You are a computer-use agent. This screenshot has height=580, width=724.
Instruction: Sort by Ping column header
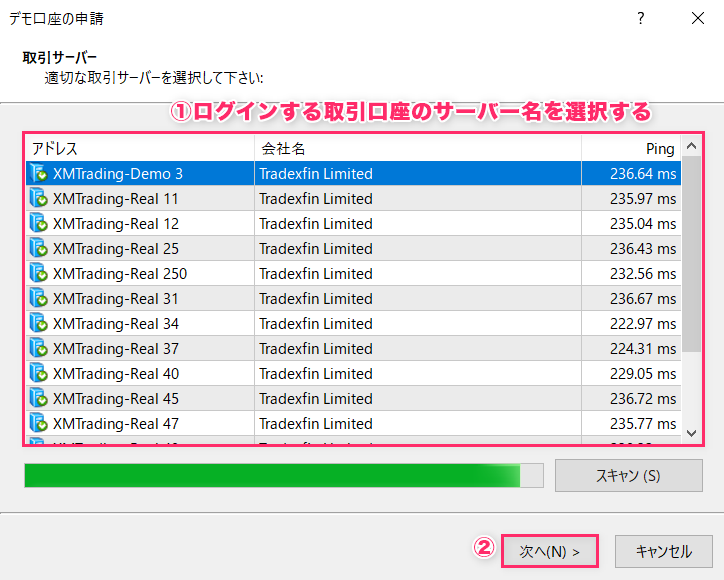click(631, 148)
